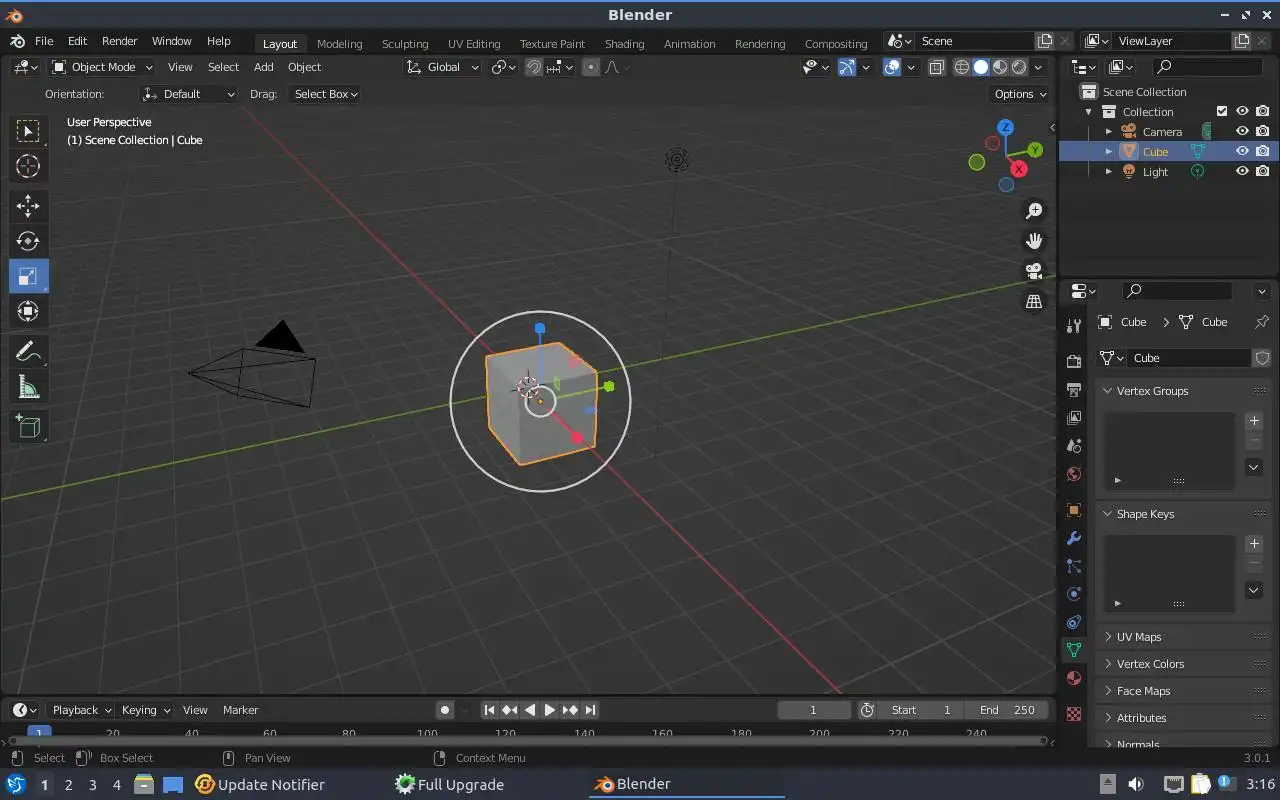
Task: Open the Scene properties tab
Action: pyautogui.click(x=1074, y=446)
